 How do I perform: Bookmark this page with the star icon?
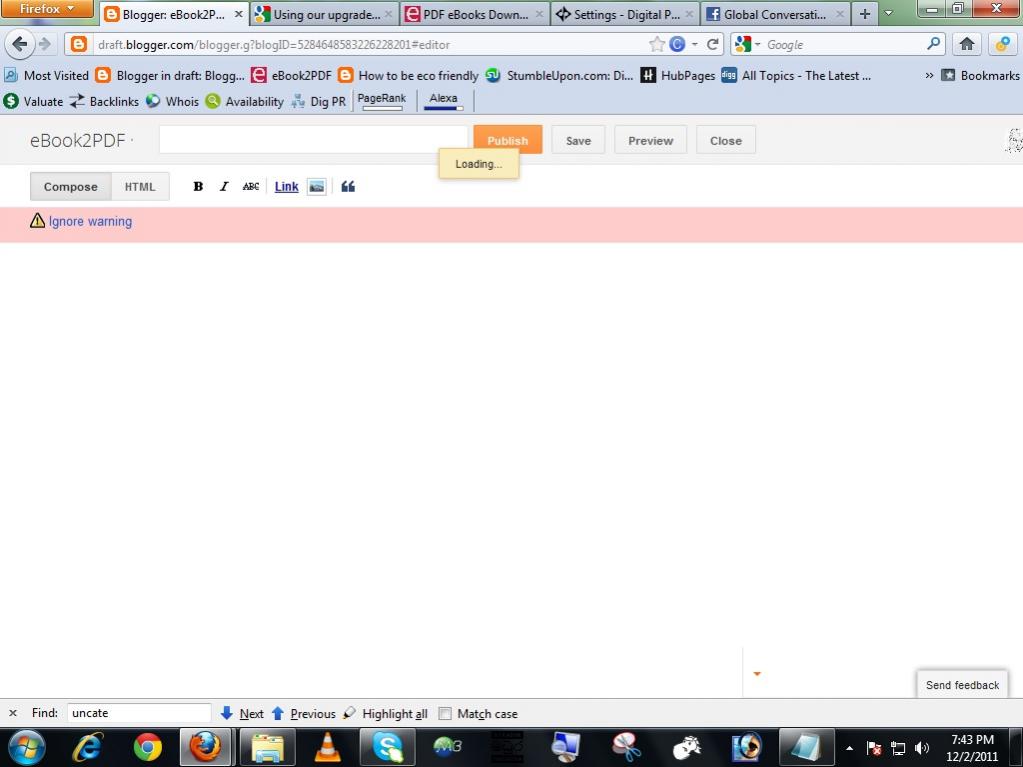point(656,44)
